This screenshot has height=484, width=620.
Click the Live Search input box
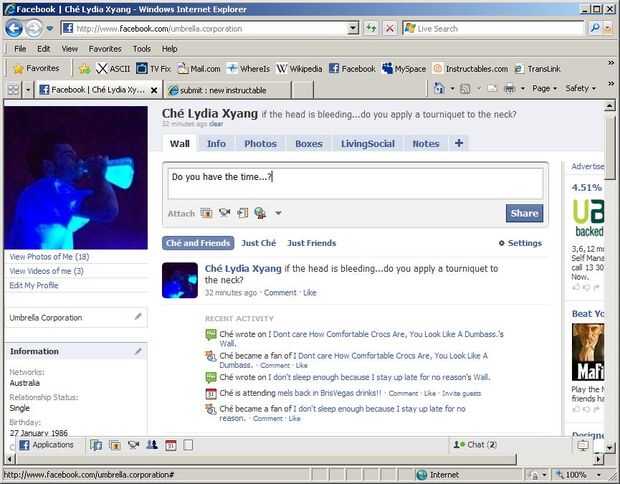point(493,28)
